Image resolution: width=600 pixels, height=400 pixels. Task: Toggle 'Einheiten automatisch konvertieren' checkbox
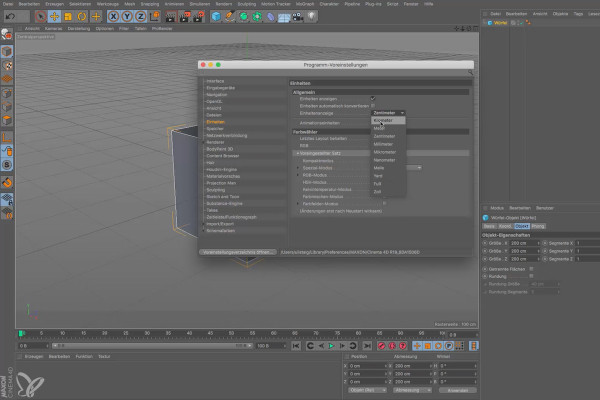(373, 106)
